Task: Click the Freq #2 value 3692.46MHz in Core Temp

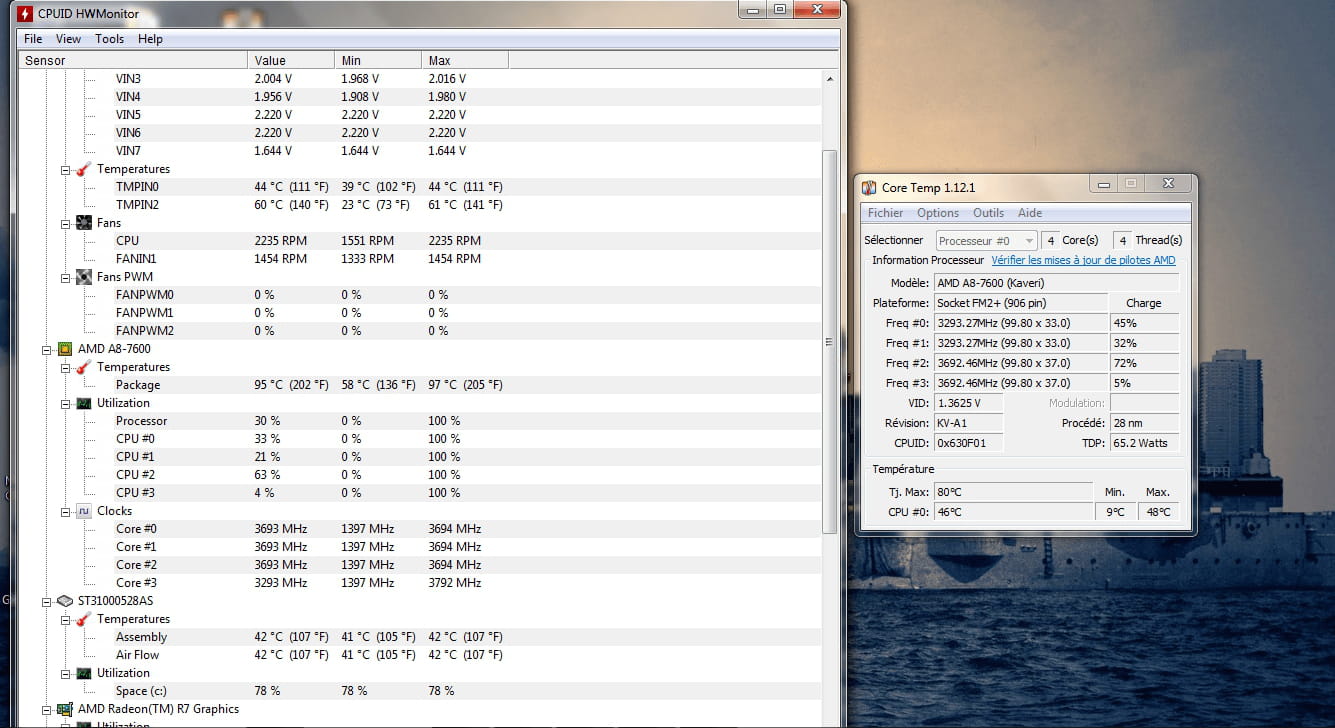Action: pos(1021,363)
